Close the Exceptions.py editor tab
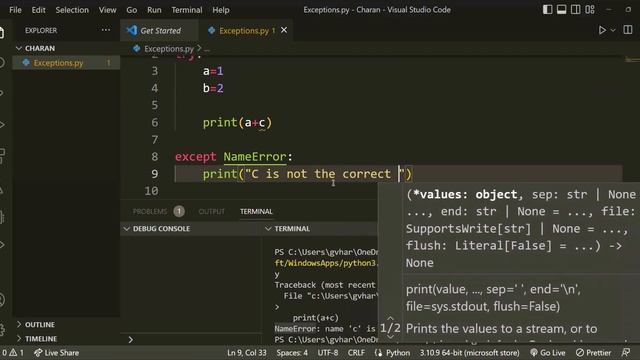640x360 pixels. (284, 30)
